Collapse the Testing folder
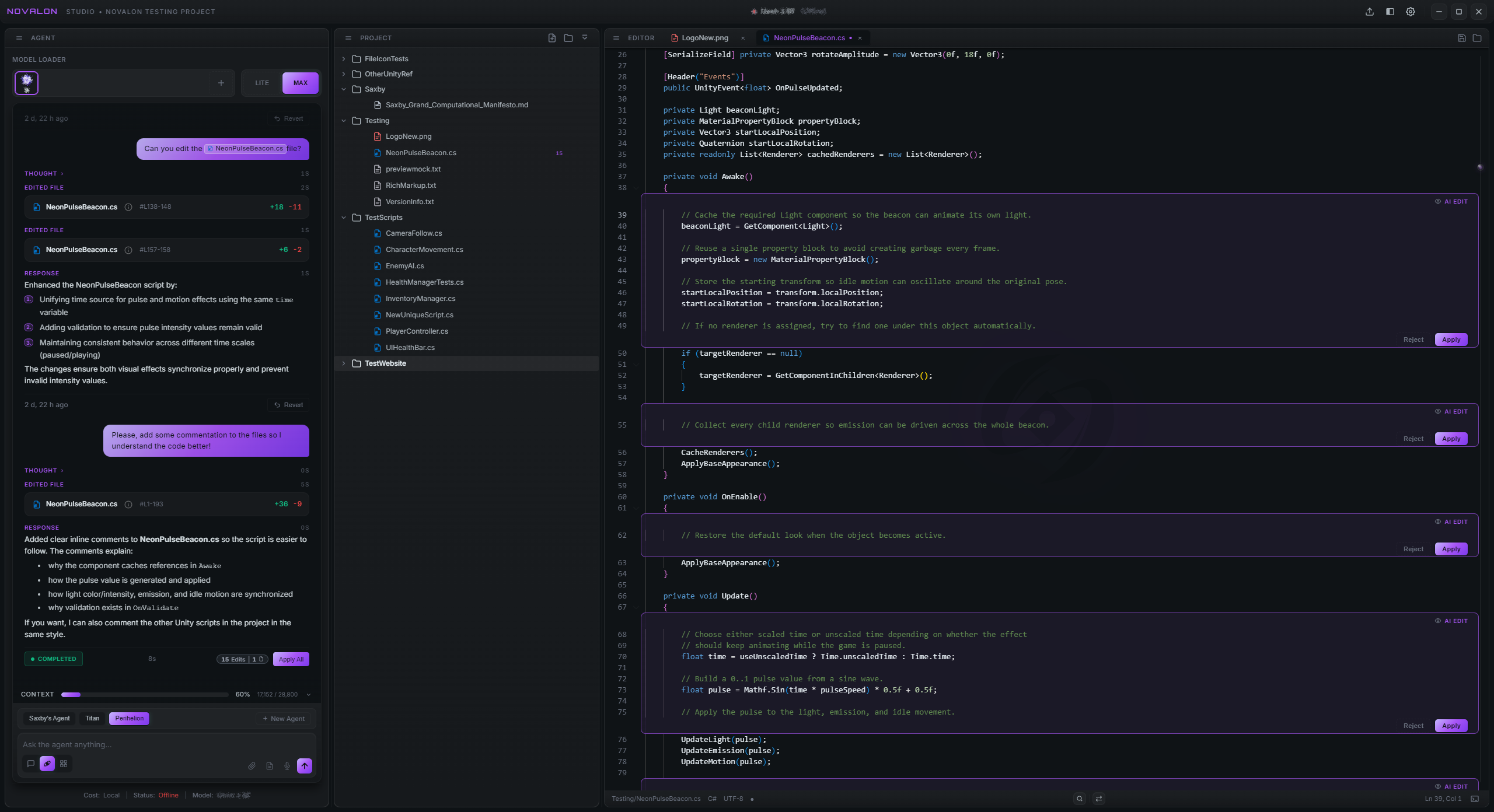Screen dimensions: 1494x812 pos(344,121)
